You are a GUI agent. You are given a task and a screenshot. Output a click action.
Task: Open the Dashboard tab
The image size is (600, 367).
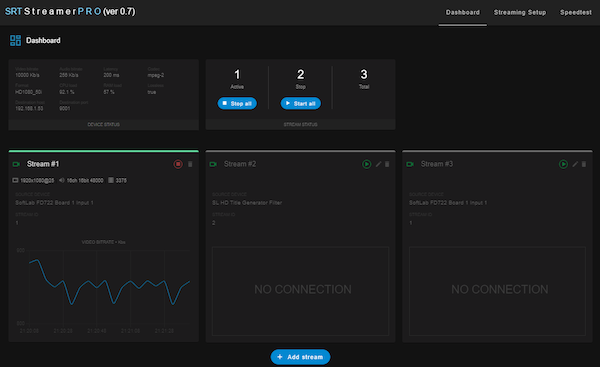(x=463, y=13)
